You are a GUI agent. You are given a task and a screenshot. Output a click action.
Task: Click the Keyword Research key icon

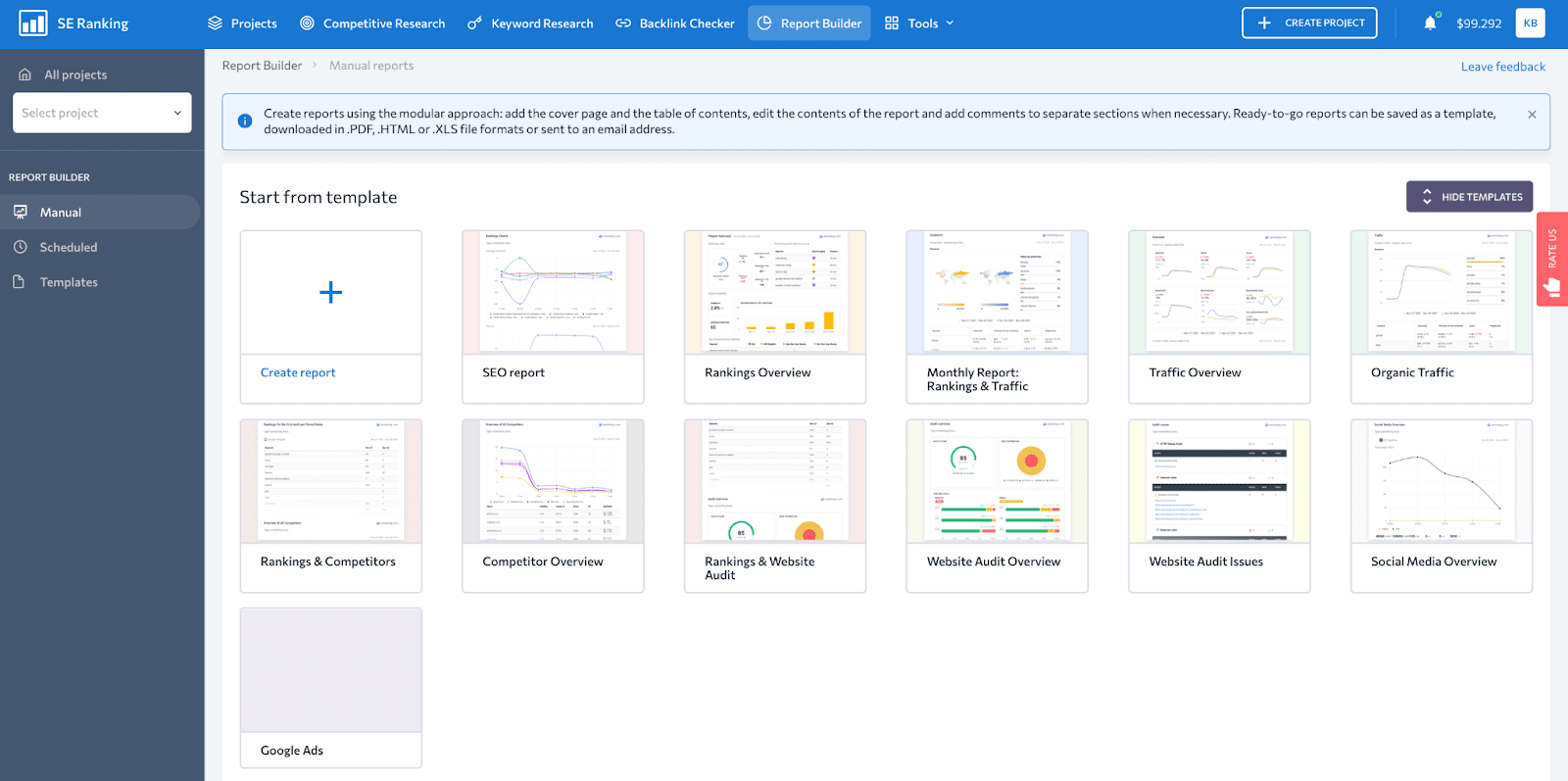[474, 23]
